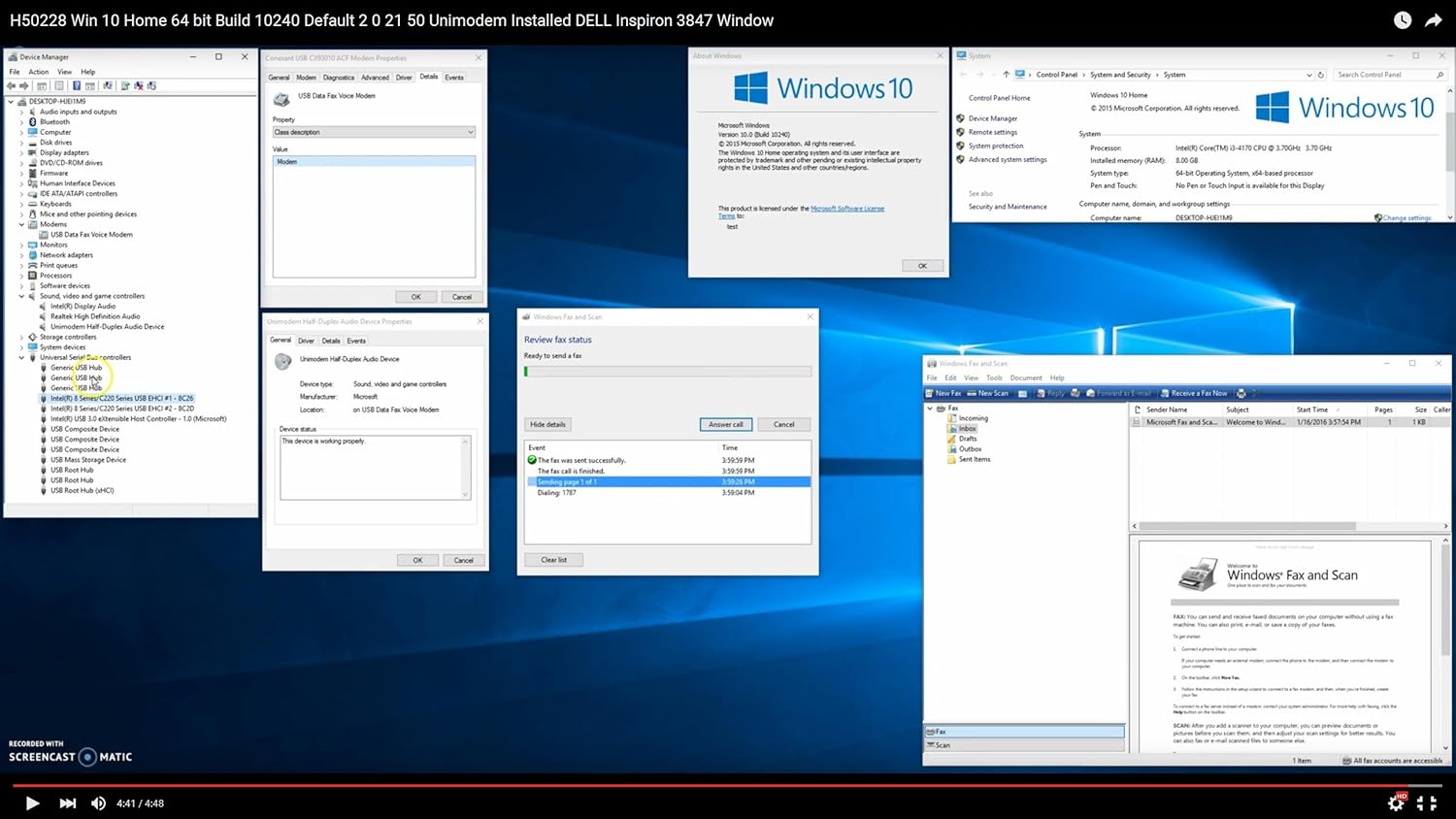Skip to the next video
This screenshot has height=819, width=1456.
click(67, 803)
